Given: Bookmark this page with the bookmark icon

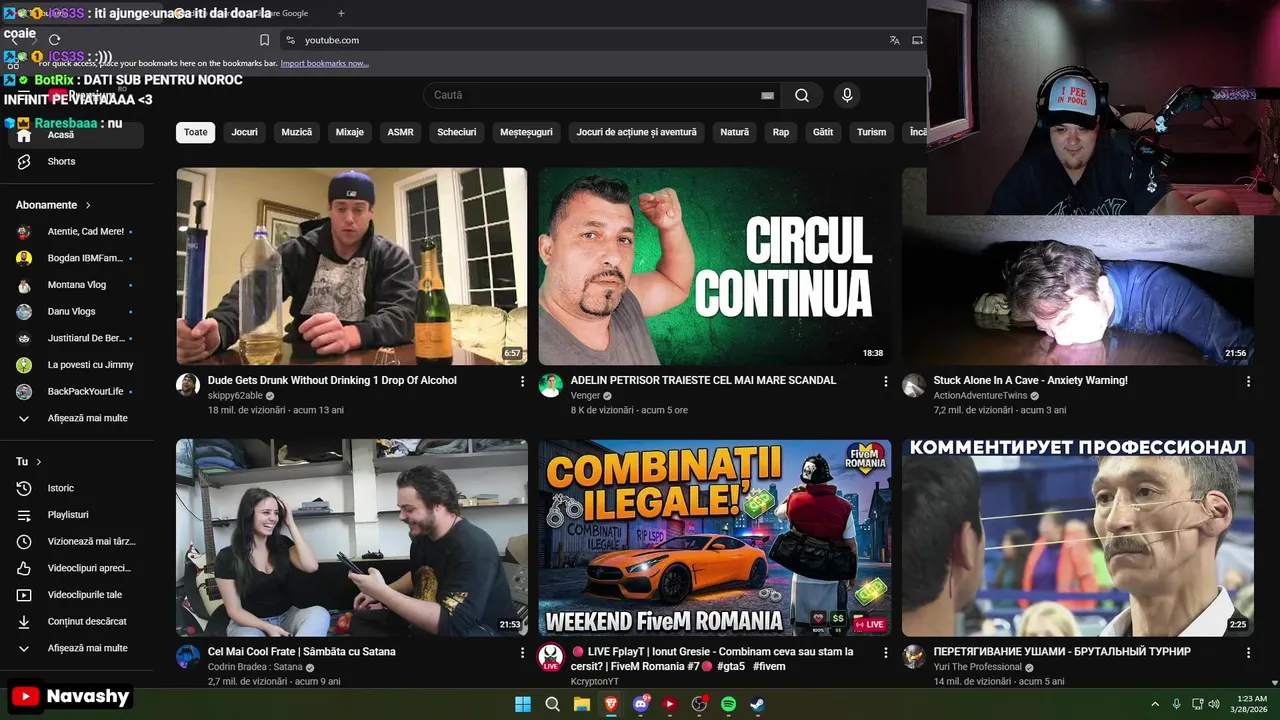Looking at the screenshot, I should [264, 40].
